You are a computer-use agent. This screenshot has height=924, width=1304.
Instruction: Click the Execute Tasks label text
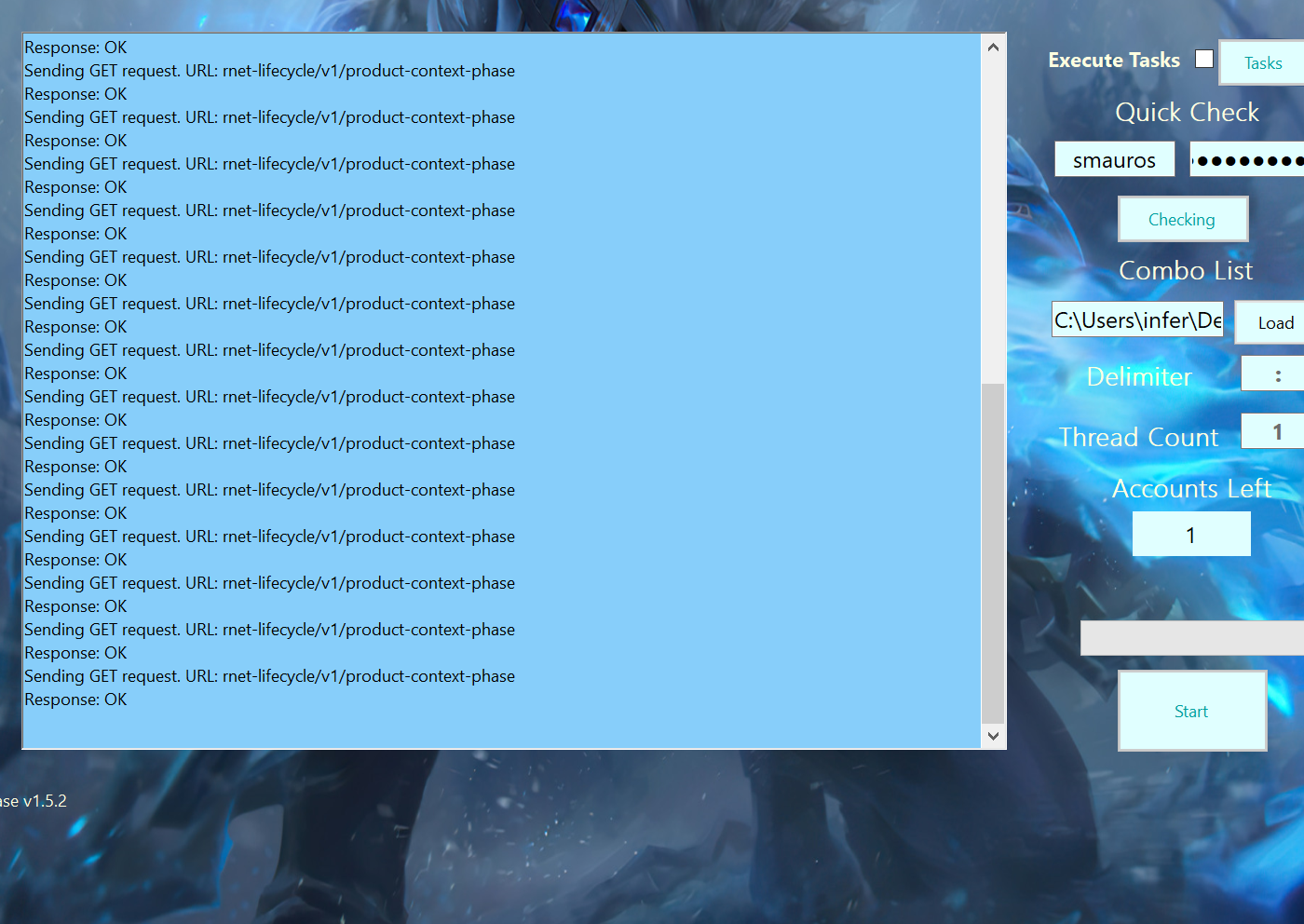pos(1114,60)
